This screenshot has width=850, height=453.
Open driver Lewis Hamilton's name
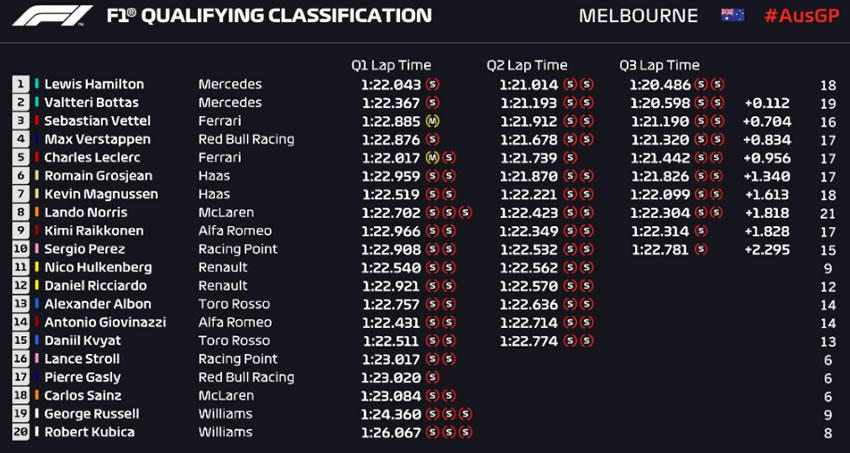coord(95,85)
